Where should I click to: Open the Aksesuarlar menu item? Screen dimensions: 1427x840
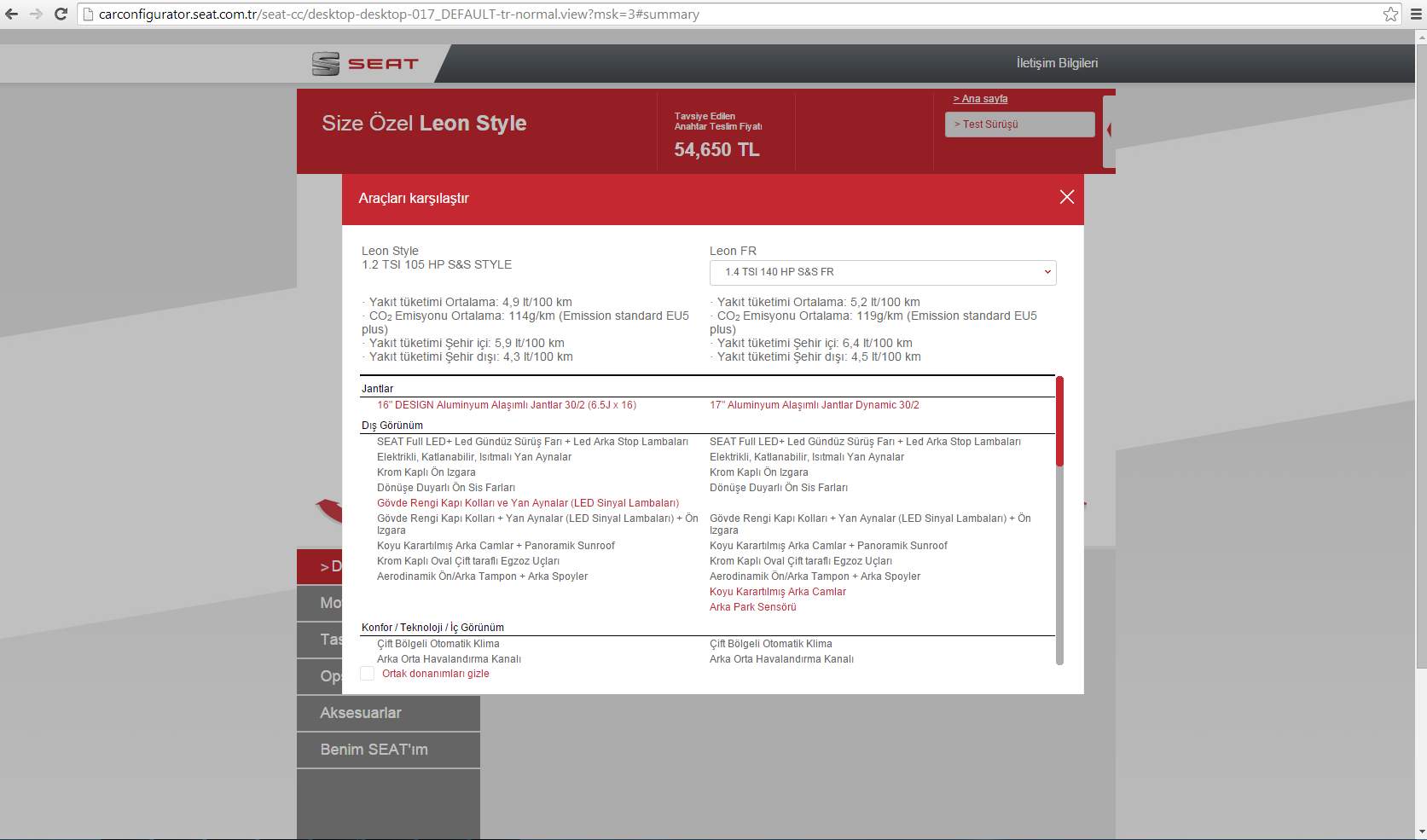[388, 713]
